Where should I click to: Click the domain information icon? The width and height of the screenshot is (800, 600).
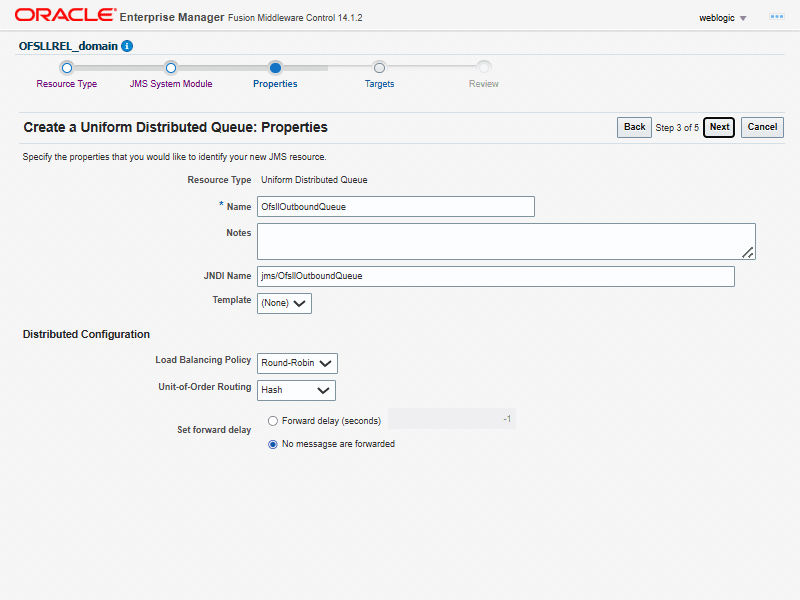coord(127,46)
